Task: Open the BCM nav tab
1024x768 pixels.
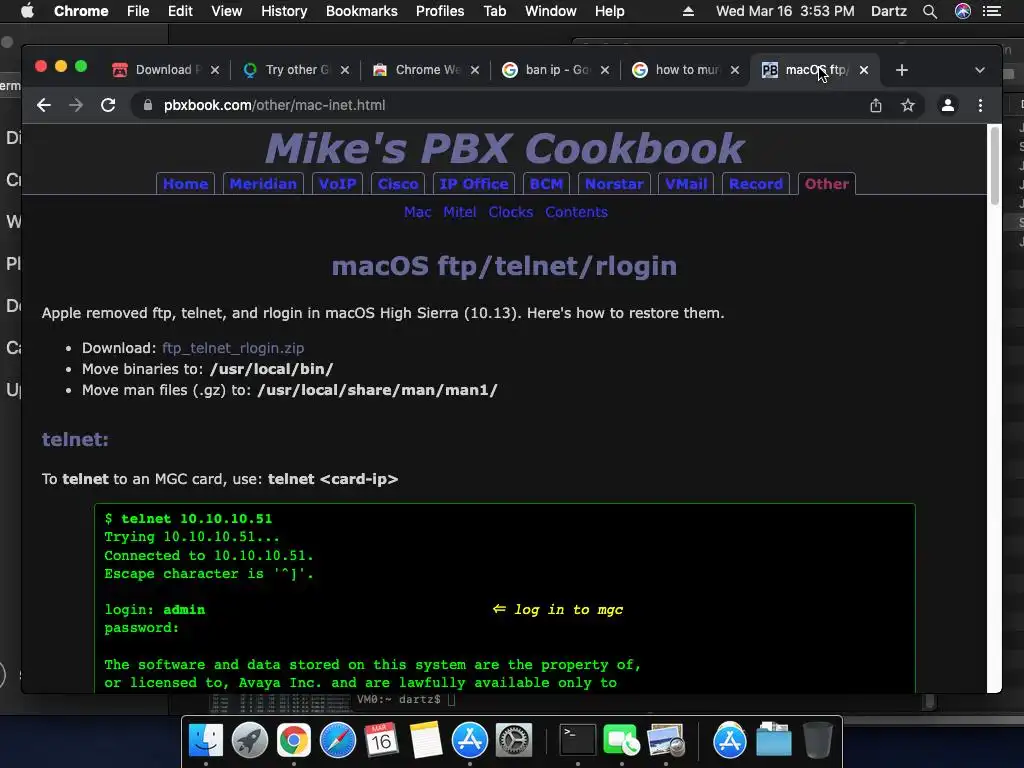Action: 547,184
